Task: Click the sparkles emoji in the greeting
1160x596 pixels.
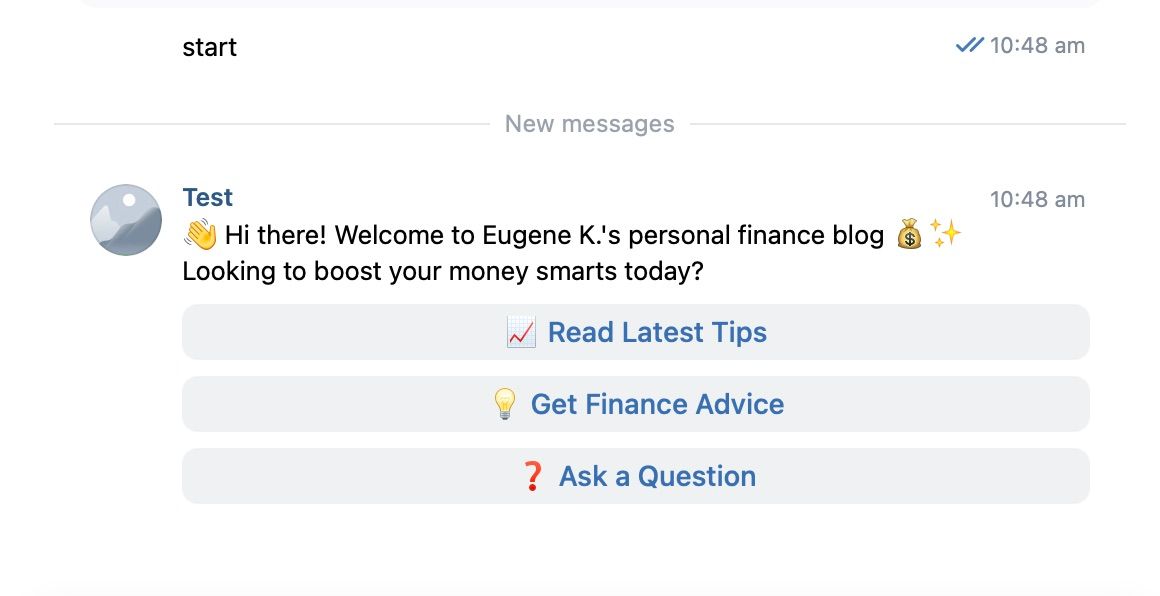Action: pyautogui.click(x=945, y=234)
